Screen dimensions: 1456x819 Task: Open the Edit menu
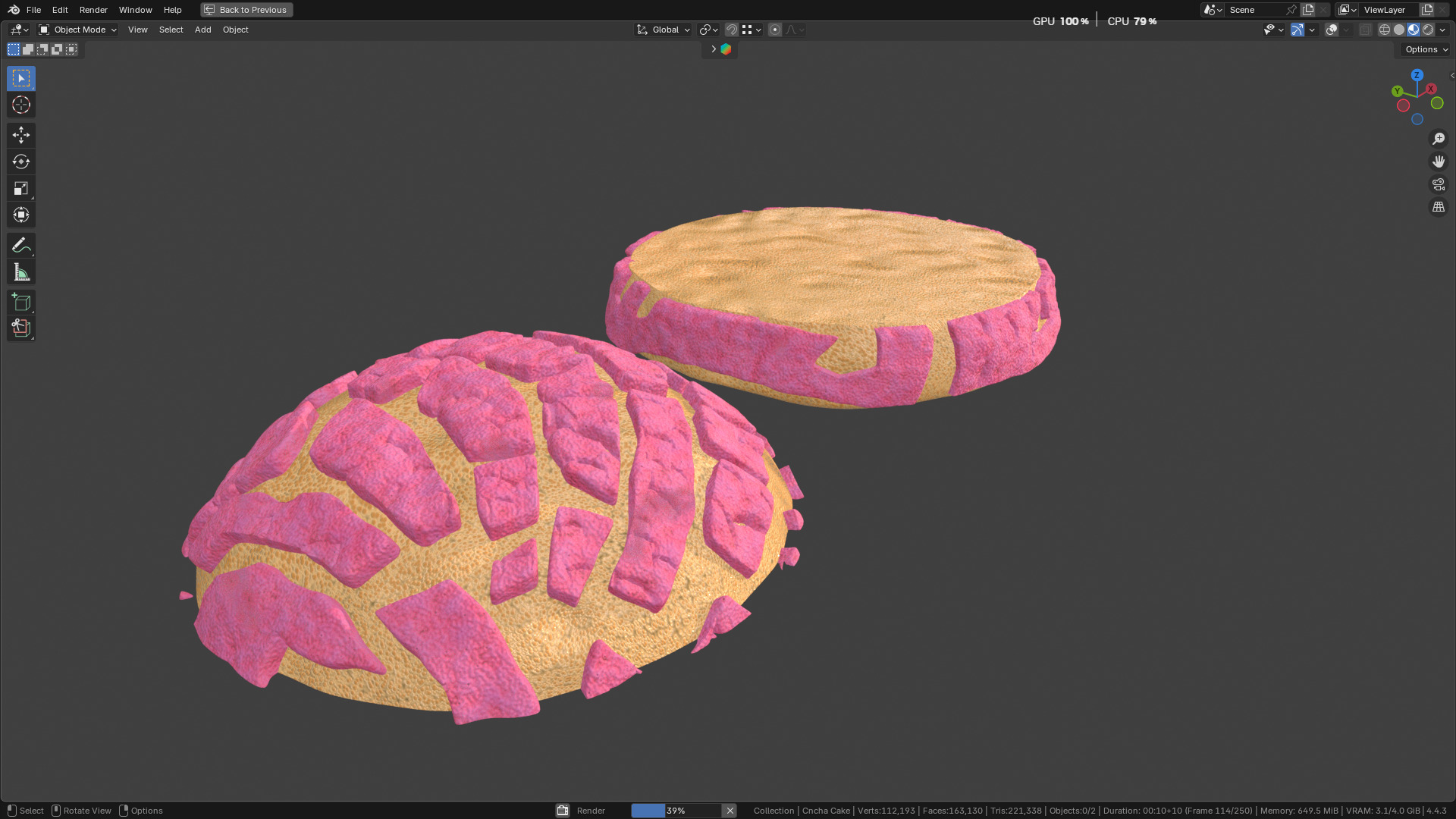coord(60,10)
